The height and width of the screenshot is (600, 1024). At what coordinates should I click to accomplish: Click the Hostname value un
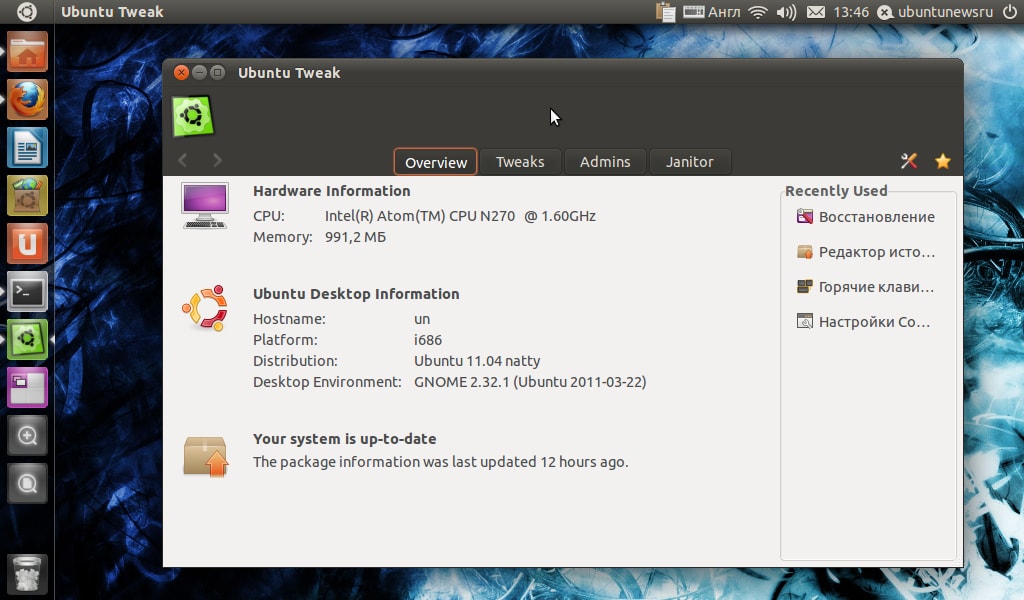422,319
